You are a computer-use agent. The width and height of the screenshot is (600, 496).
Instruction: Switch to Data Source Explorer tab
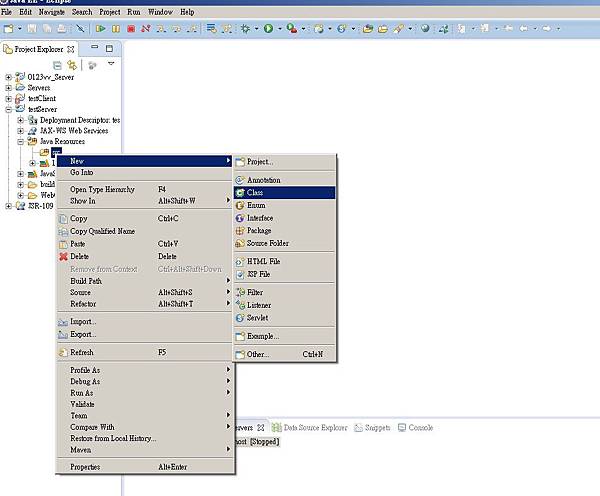pyautogui.click(x=315, y=428)
